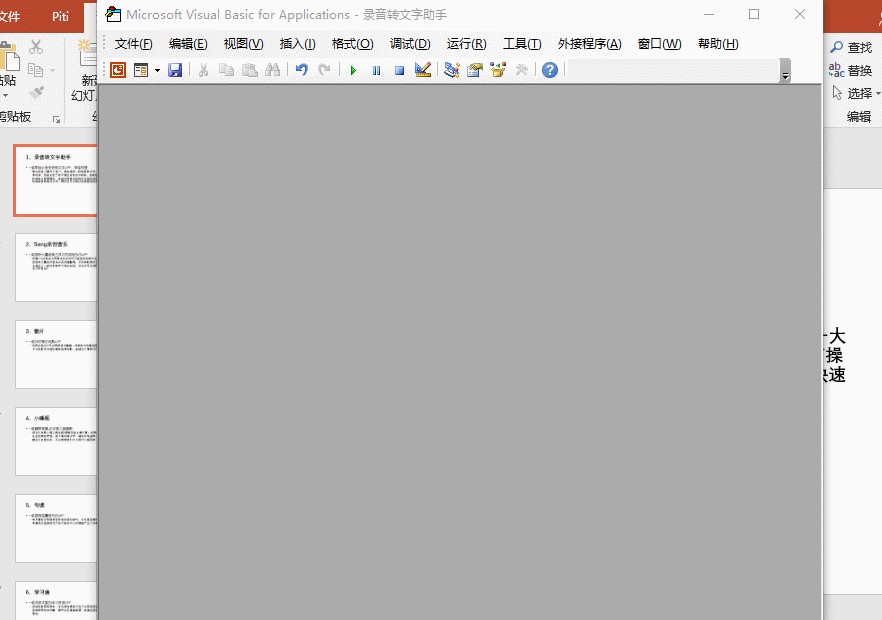Click the Insert UserForm icon
The image size is (882, 620).
tap(141, 70)
